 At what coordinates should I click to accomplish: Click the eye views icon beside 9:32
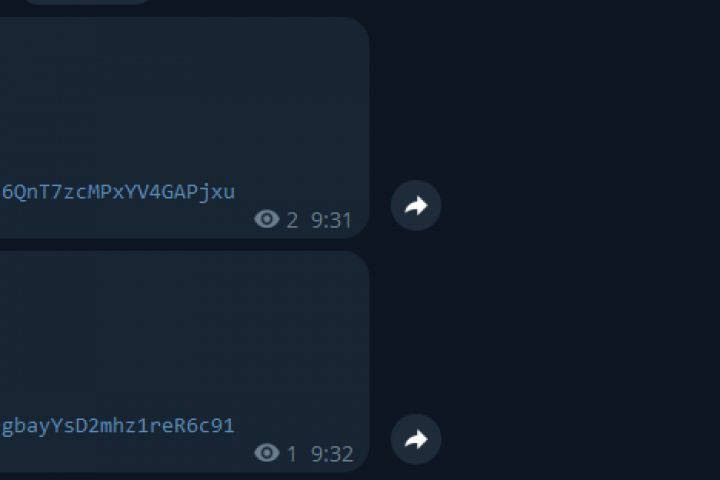click(267, 453)
